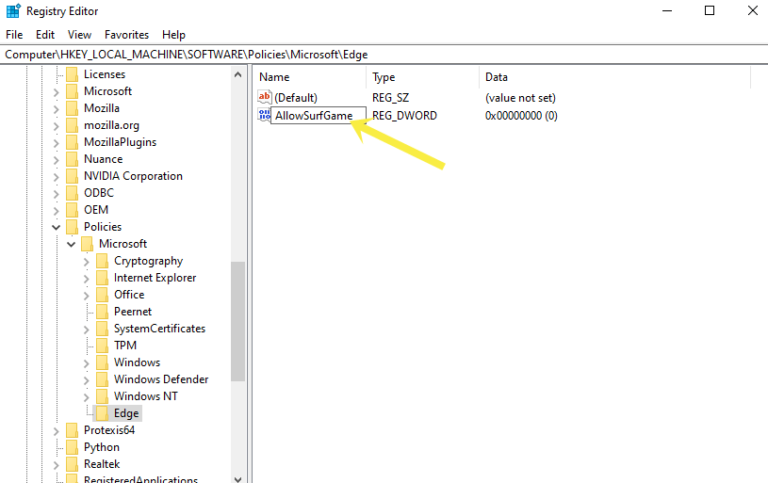The width and height of the screenshot is (768, 483).
Task: Collapse the Policies tree node
Action: [x=56, y=227]
